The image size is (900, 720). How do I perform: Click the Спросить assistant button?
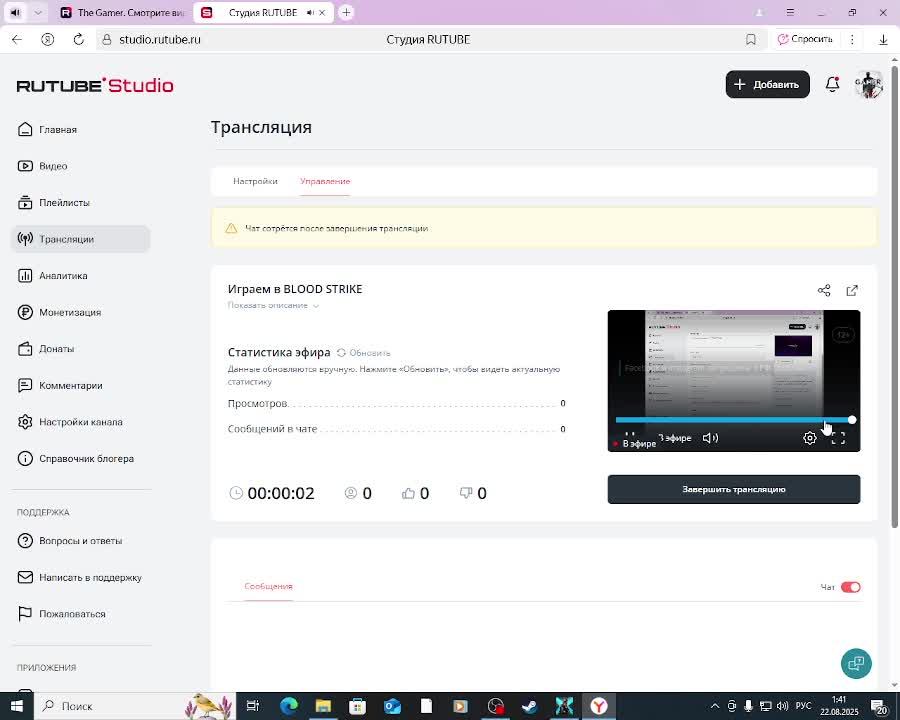(805, 39)
